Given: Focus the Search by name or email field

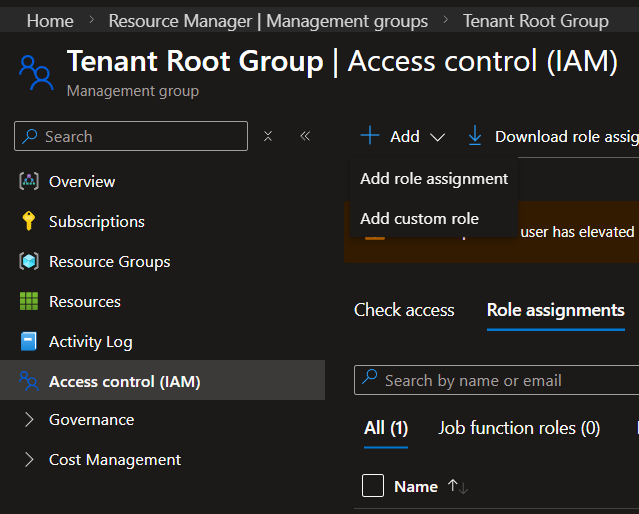Looking at the screenshot, I should coord(496,380).
